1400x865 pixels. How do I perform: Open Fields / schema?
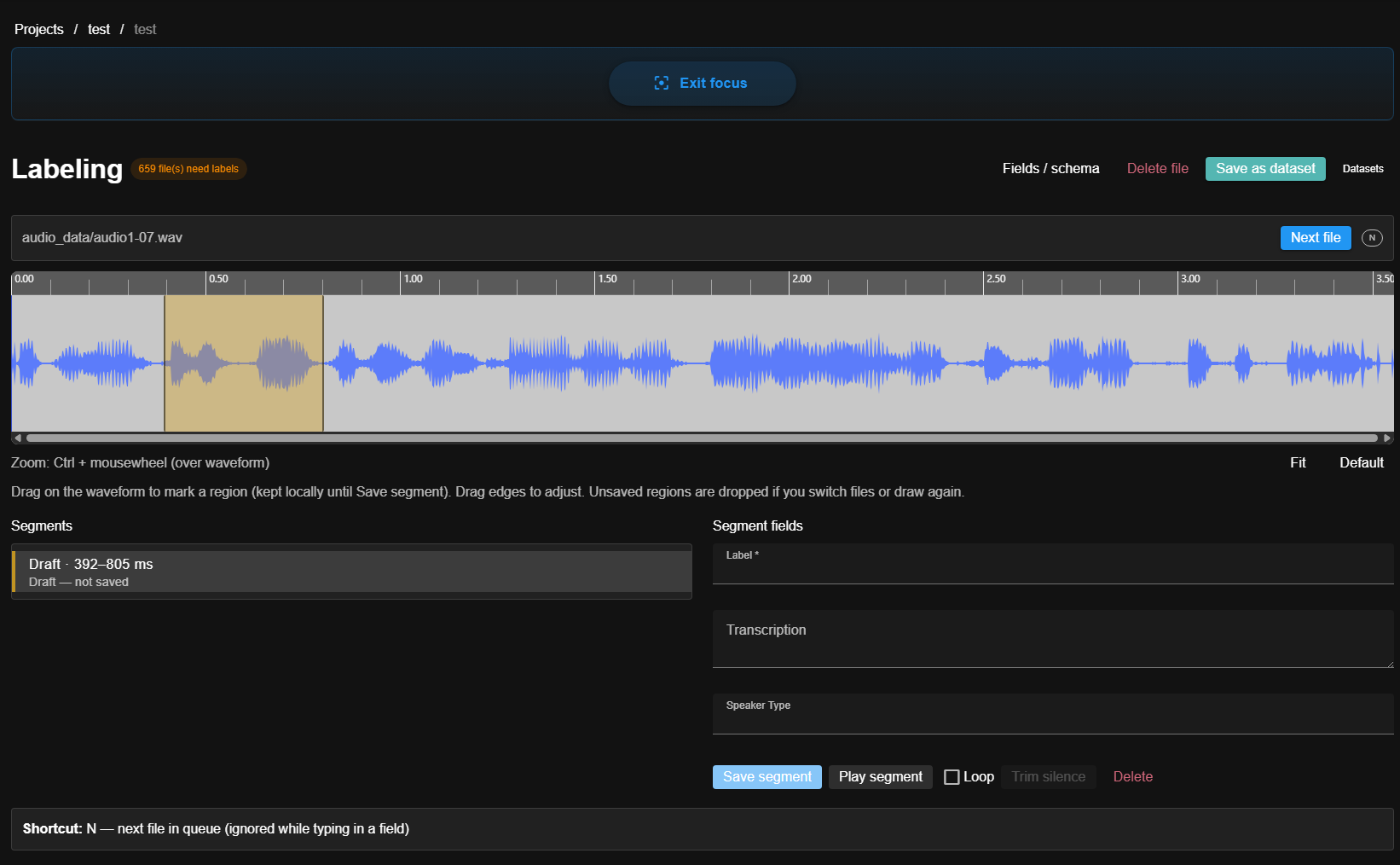click(1050, 168)
